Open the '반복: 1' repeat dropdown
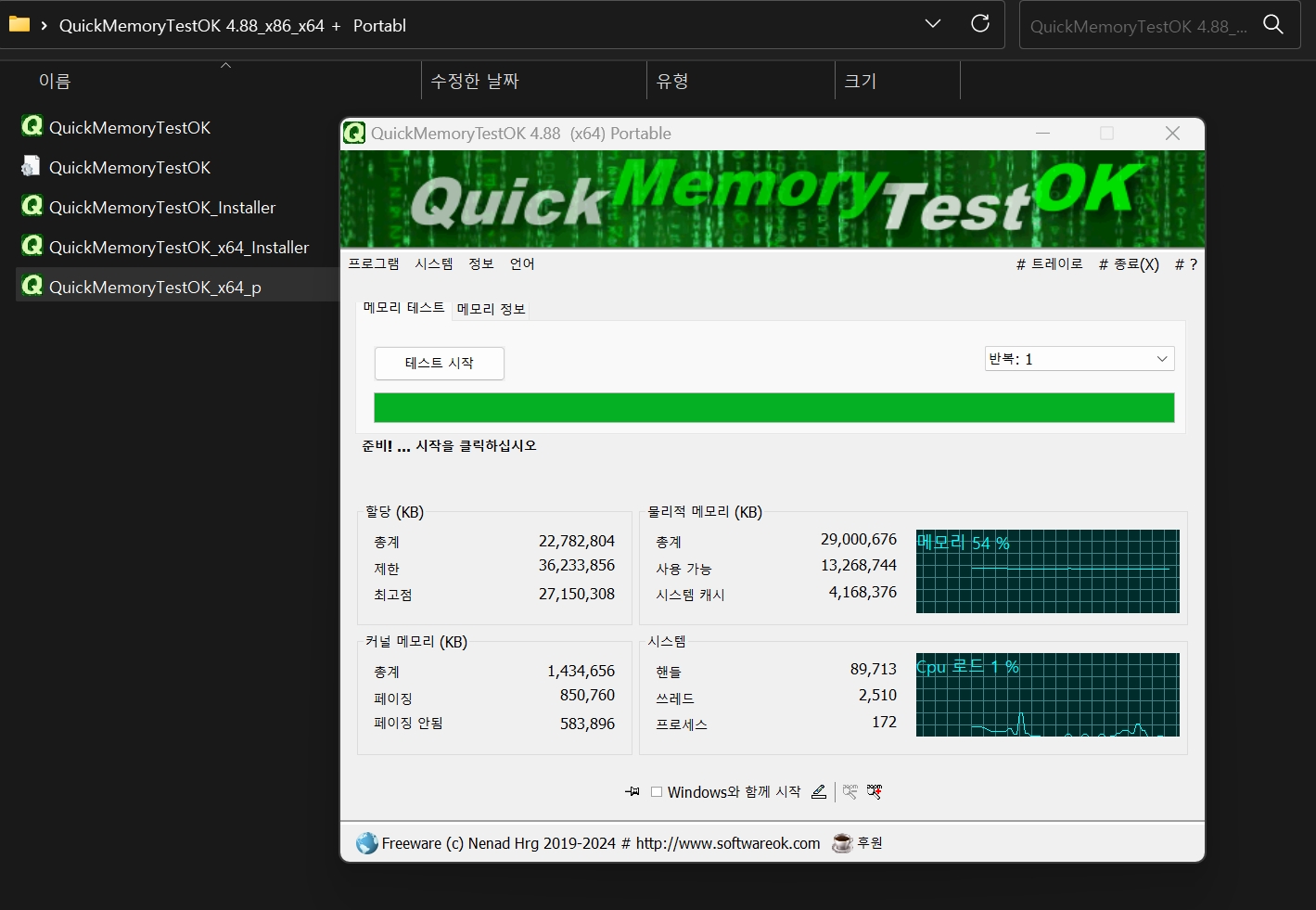This screenshot has height=910, width=1316. 1080,359
